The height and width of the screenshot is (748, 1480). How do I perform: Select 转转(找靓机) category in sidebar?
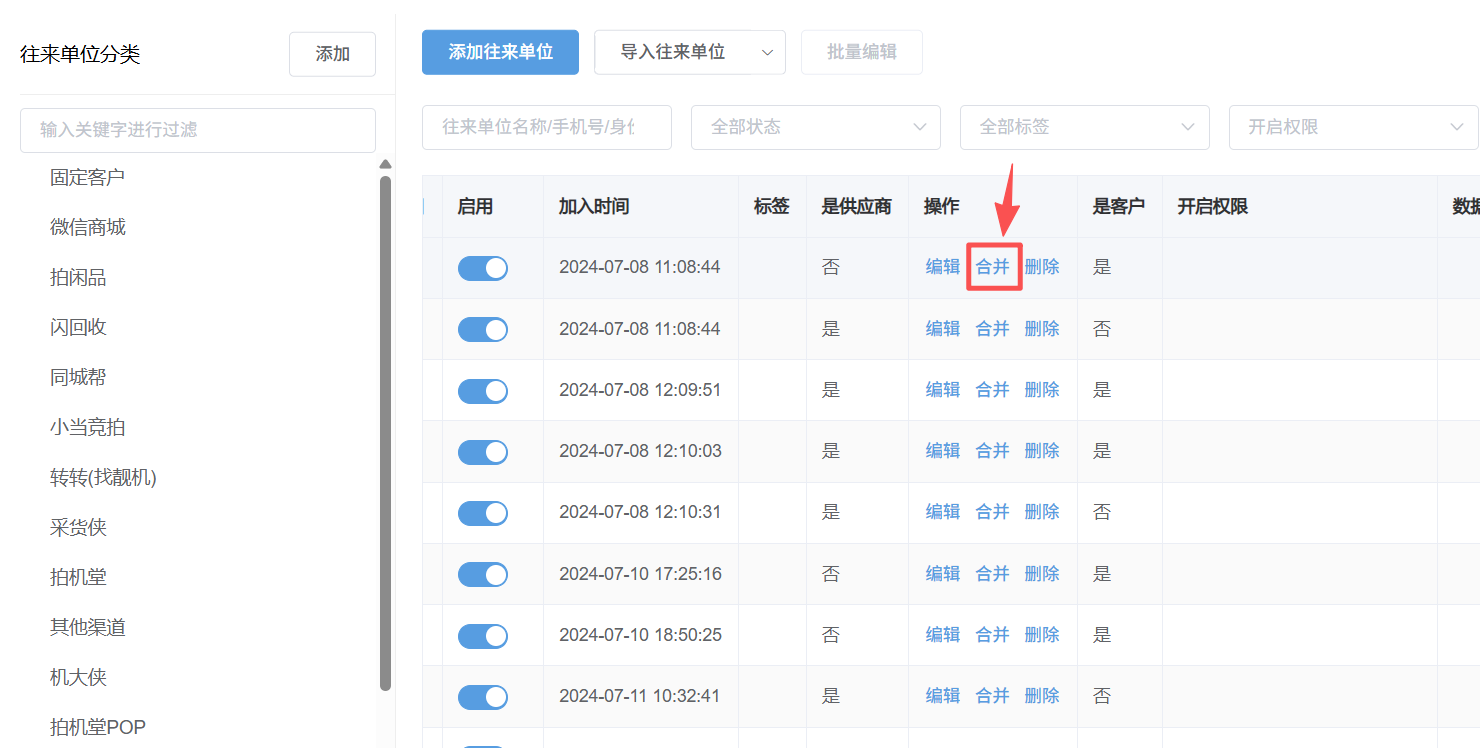pyautogui.click(x=103, y=478)
